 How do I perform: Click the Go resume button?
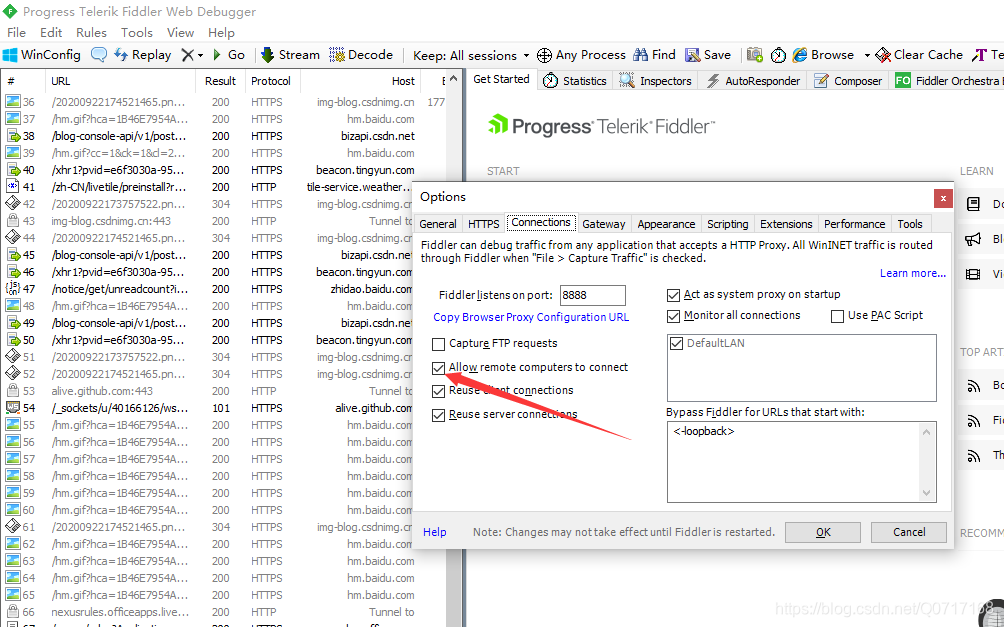click(229, 55)
